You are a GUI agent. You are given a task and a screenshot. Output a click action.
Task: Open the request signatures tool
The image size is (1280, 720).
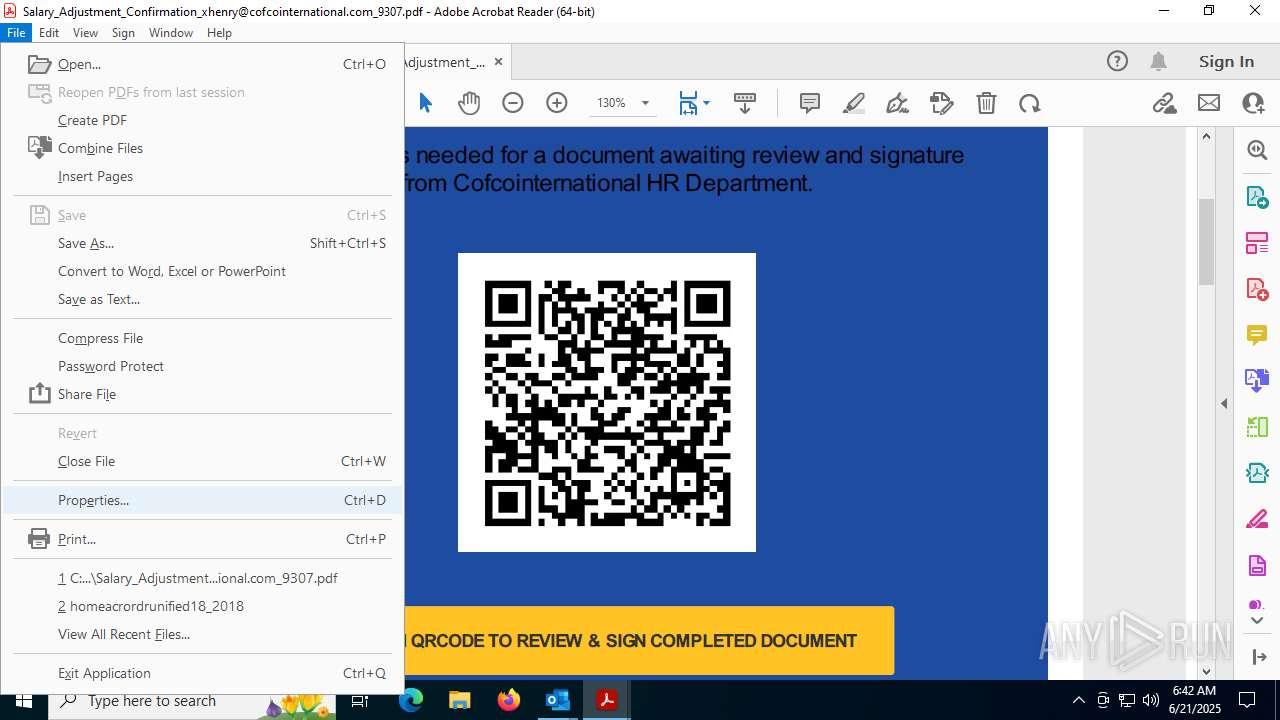point(942,103)
